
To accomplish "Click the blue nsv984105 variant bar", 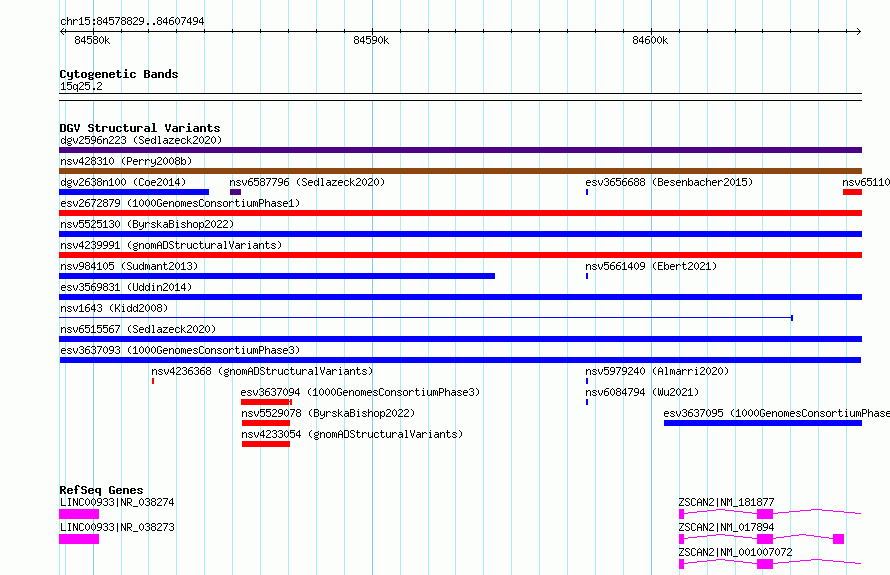I will pyautogui.click(x=277, y=276).
